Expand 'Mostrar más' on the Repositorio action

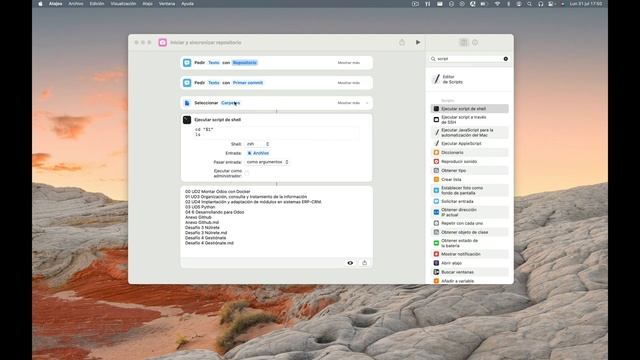[349, 63]
